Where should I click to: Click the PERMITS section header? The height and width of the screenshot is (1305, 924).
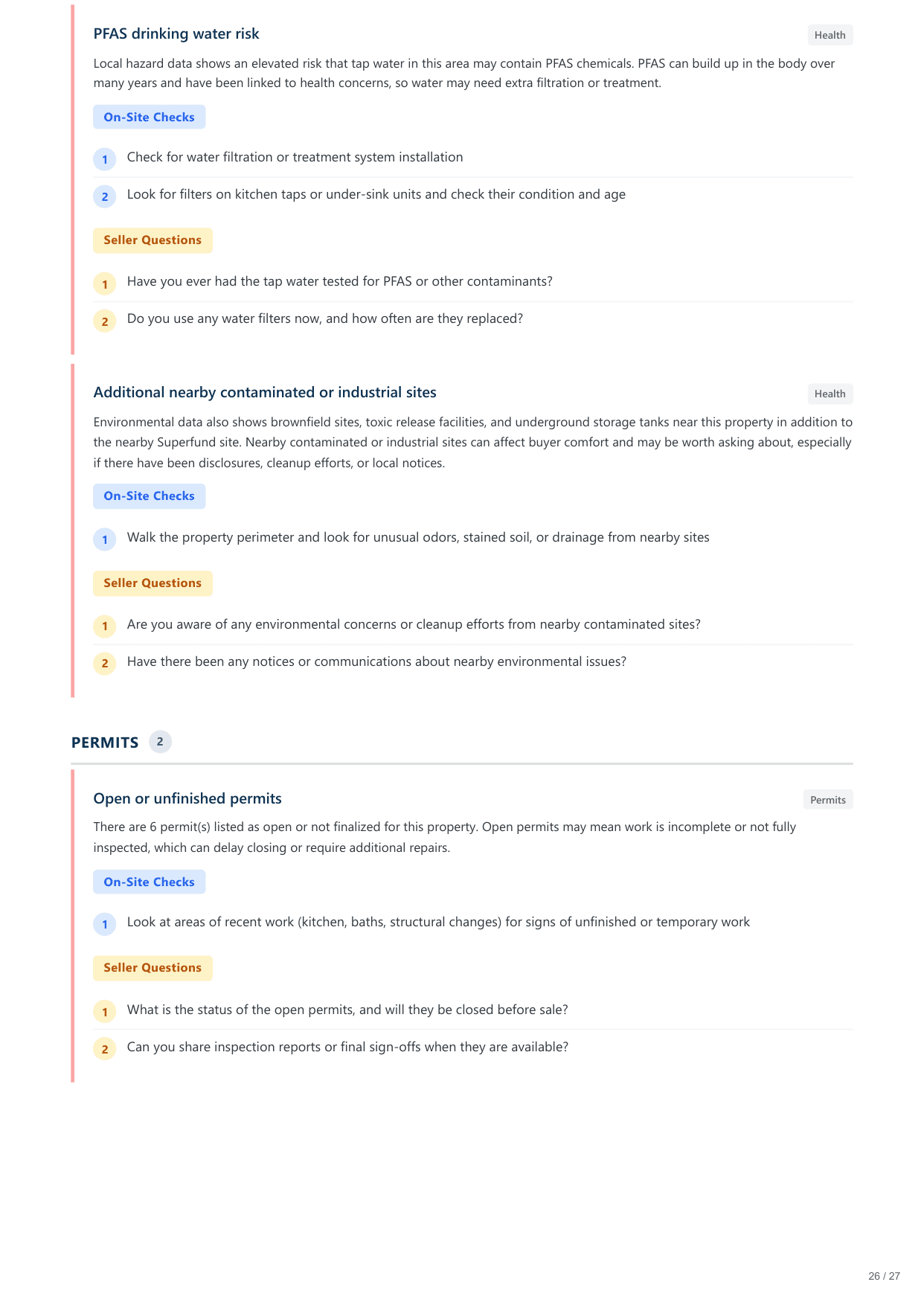(x=105, y=743)
